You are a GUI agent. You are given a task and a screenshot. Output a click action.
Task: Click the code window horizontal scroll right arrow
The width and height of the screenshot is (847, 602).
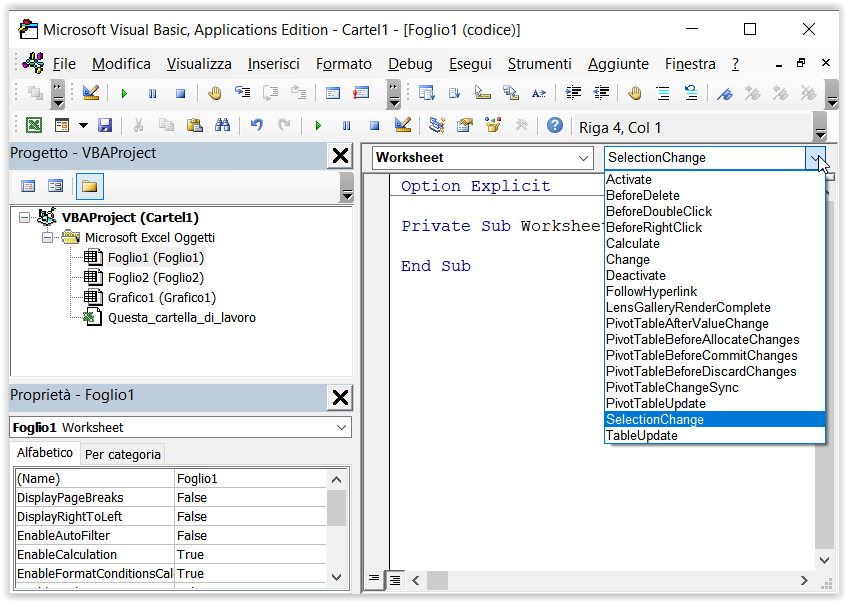pyautogui.click(x=804, y=580)
